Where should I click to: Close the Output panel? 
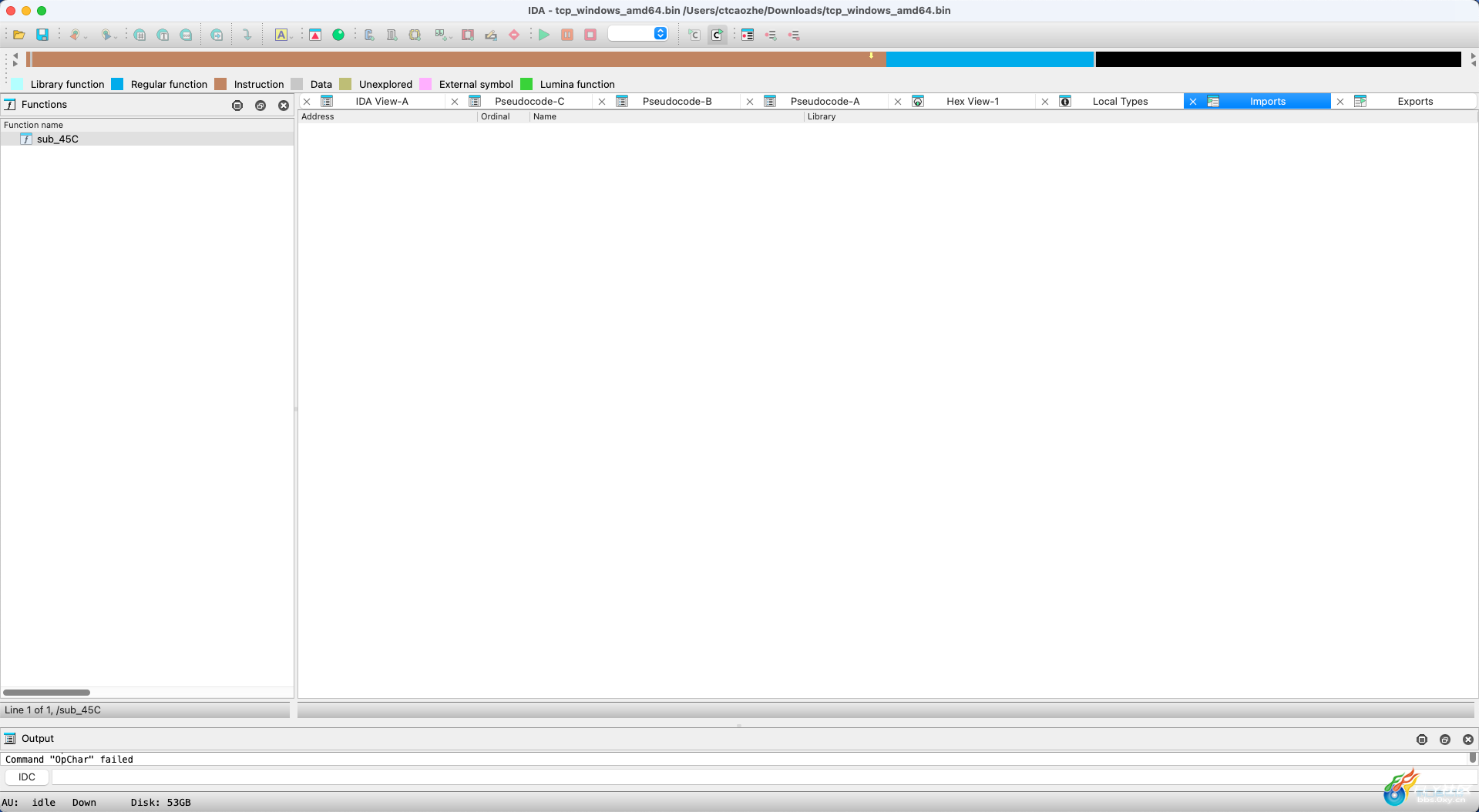click(x=1468, y=740)
